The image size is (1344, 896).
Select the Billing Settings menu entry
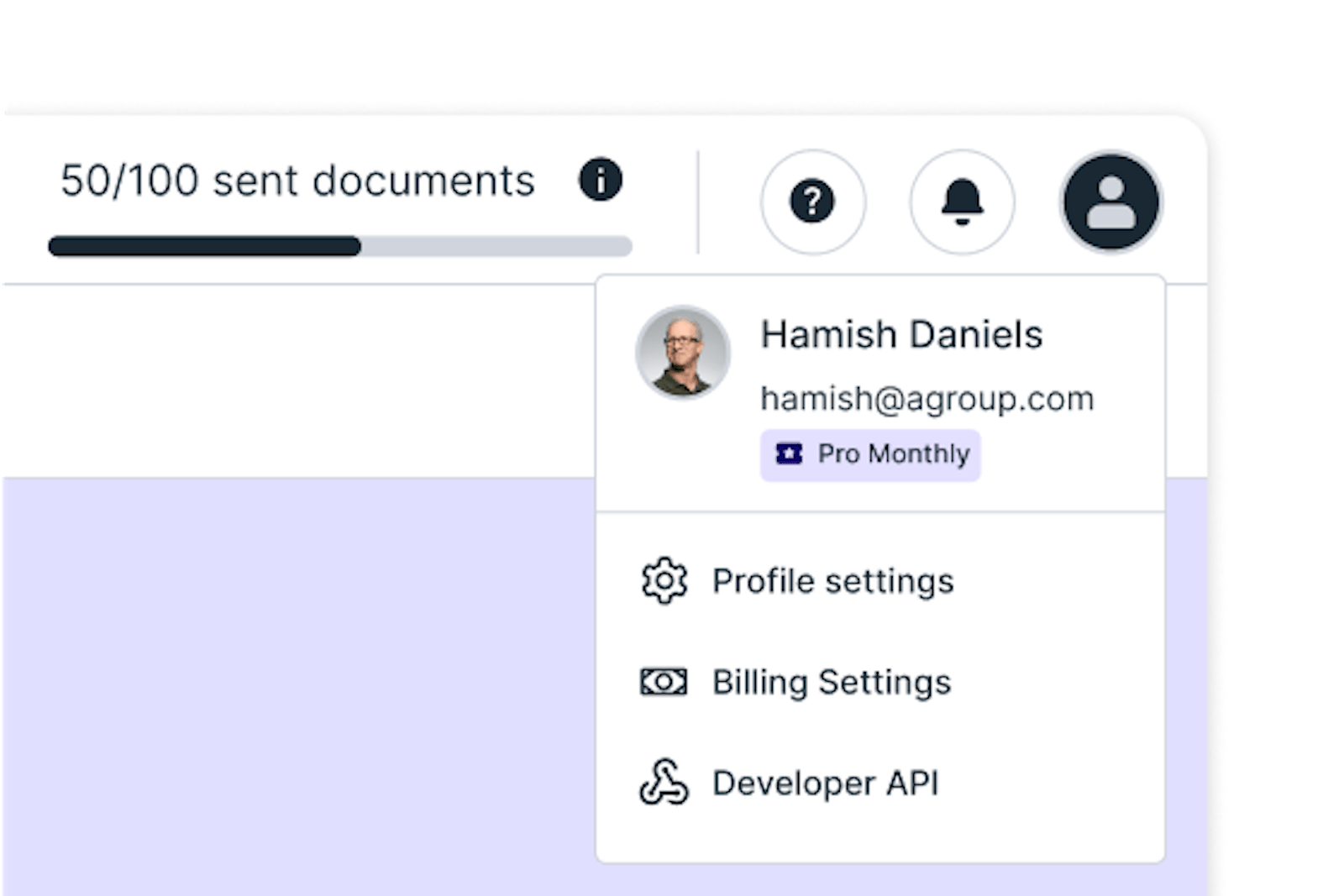pyautogui.click(x=832, y=682)
